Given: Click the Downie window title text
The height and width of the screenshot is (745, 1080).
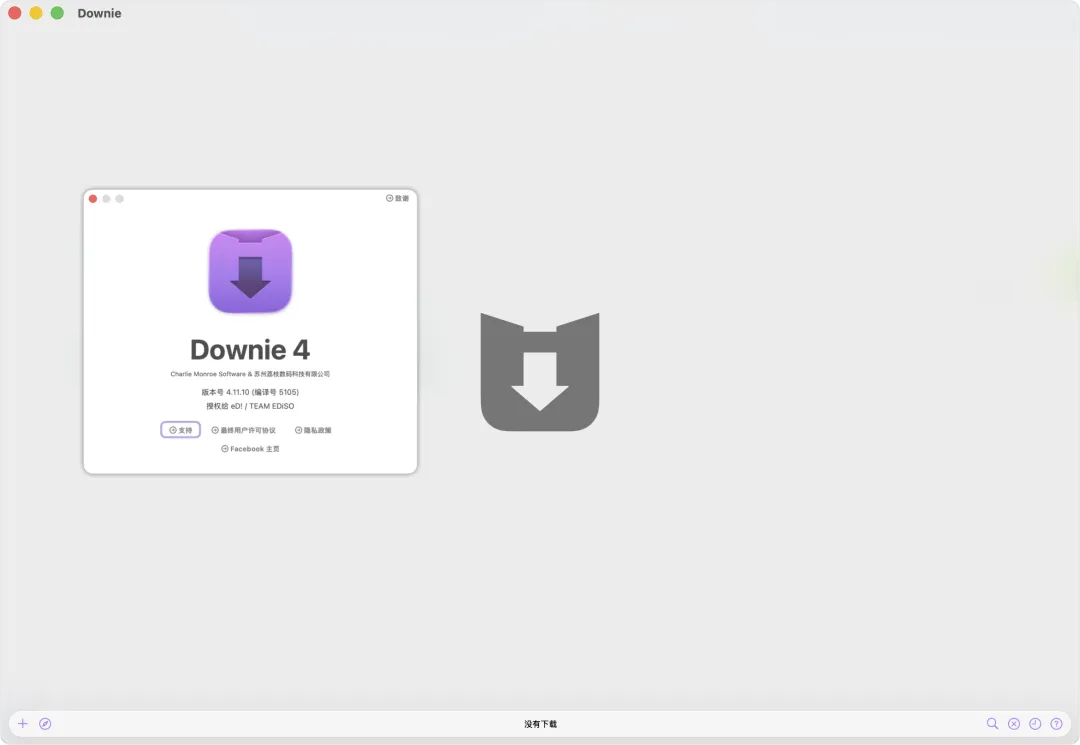Looking at the screenshot, I should point(99,13).
